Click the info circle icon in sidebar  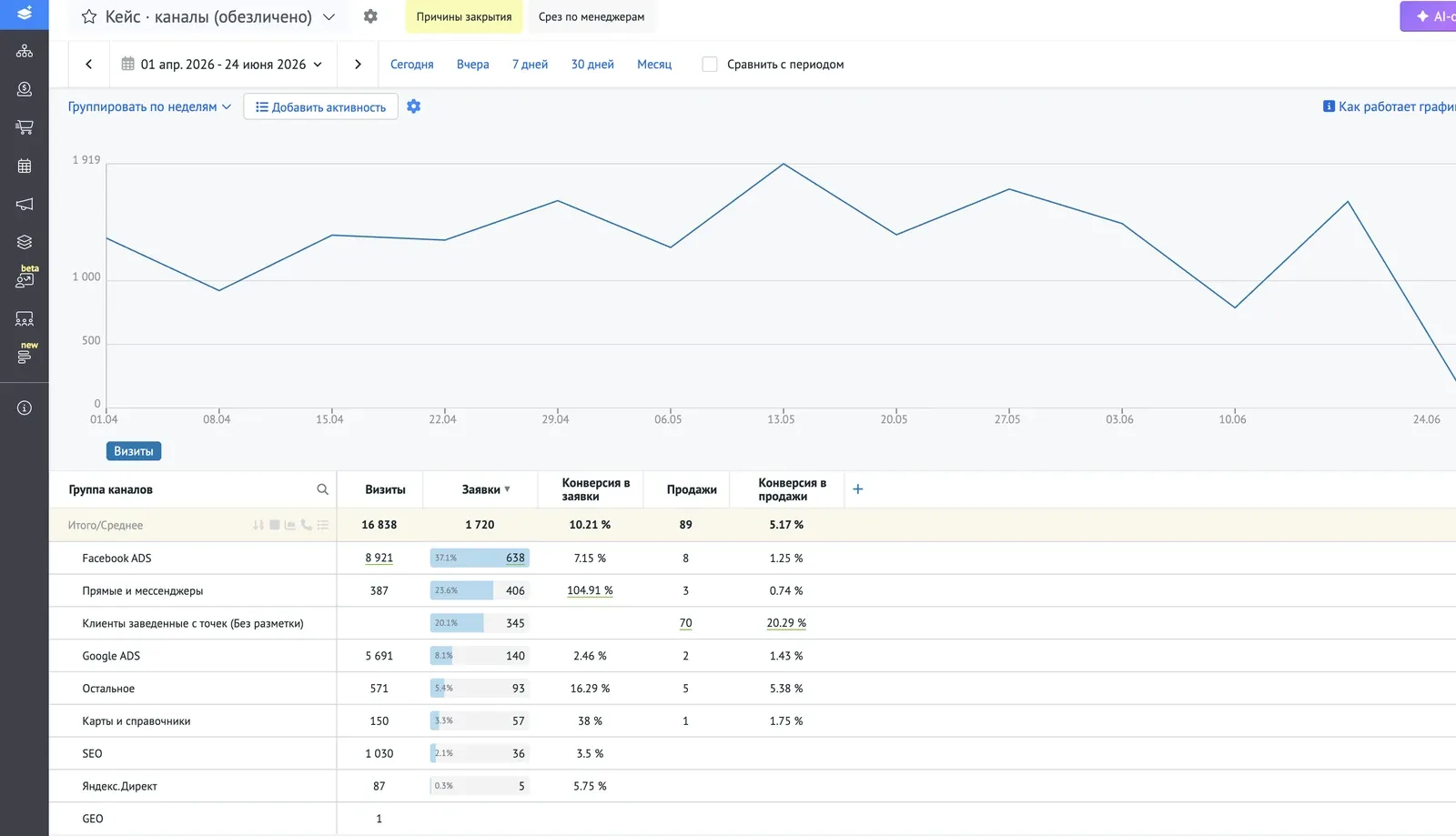25,408
